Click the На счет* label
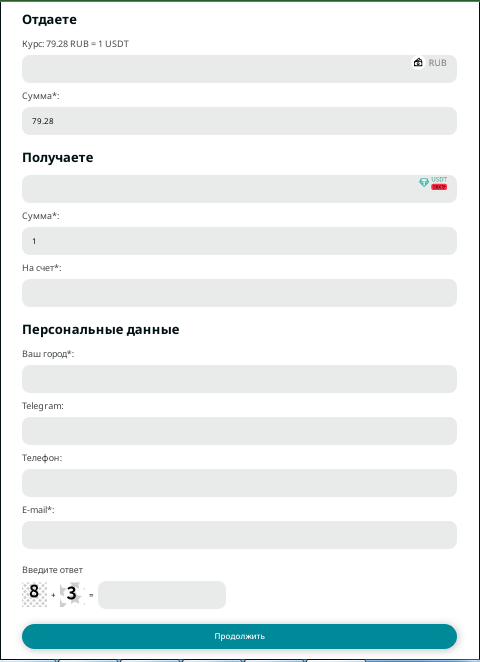The width and height of the screenshot is (480, 662). coord(42,268)
